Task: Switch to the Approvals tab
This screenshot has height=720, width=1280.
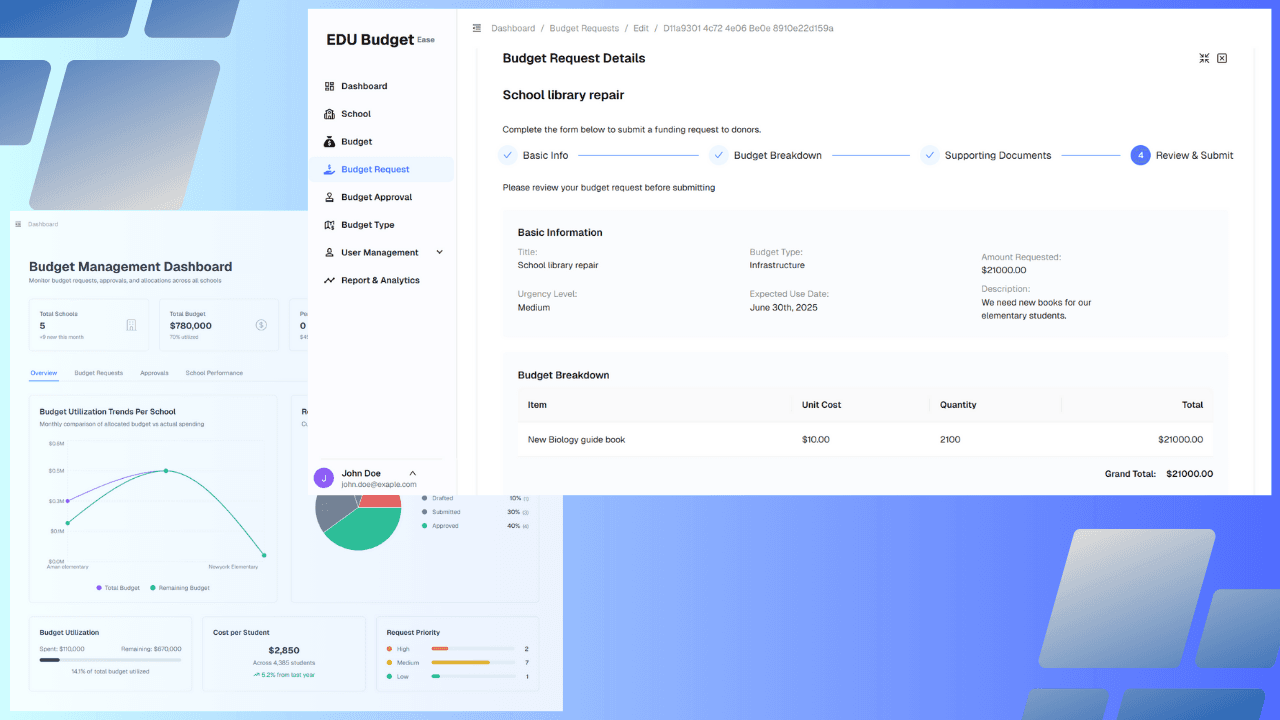Action: [x=154, y=373]
